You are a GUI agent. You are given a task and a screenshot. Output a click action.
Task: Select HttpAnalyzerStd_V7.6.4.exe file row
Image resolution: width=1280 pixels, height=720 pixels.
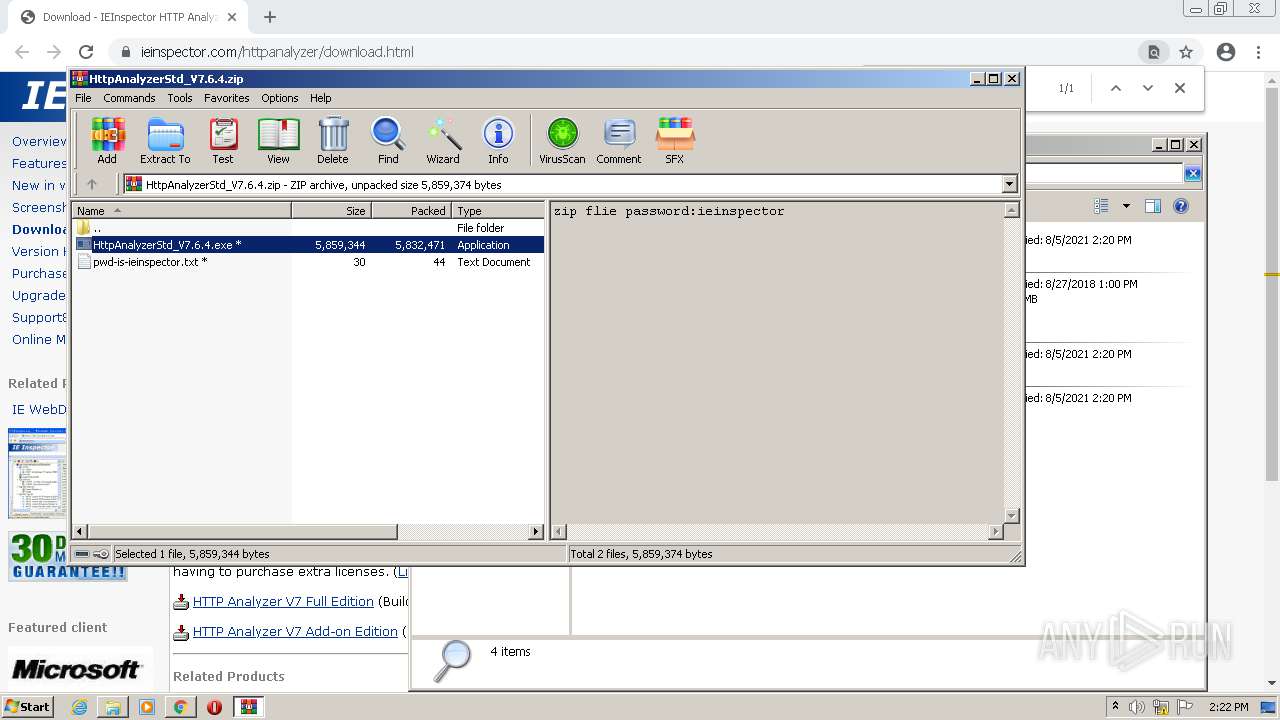(309, 245)
